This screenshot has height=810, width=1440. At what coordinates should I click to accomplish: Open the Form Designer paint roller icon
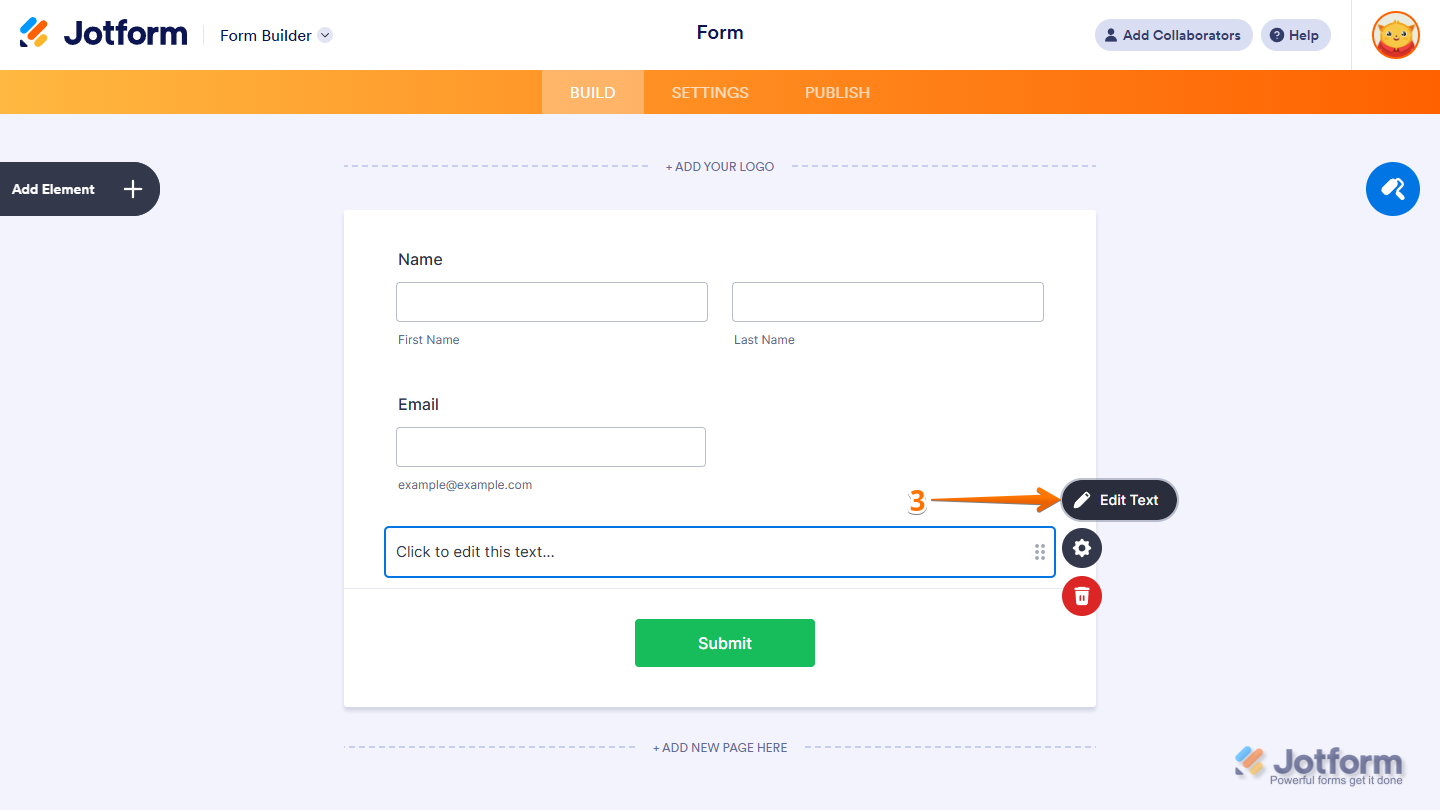tap(1392, 189)
